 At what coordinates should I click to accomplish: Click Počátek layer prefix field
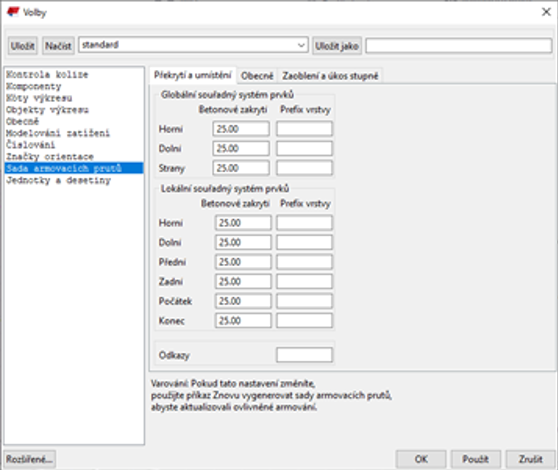[304, 301]
